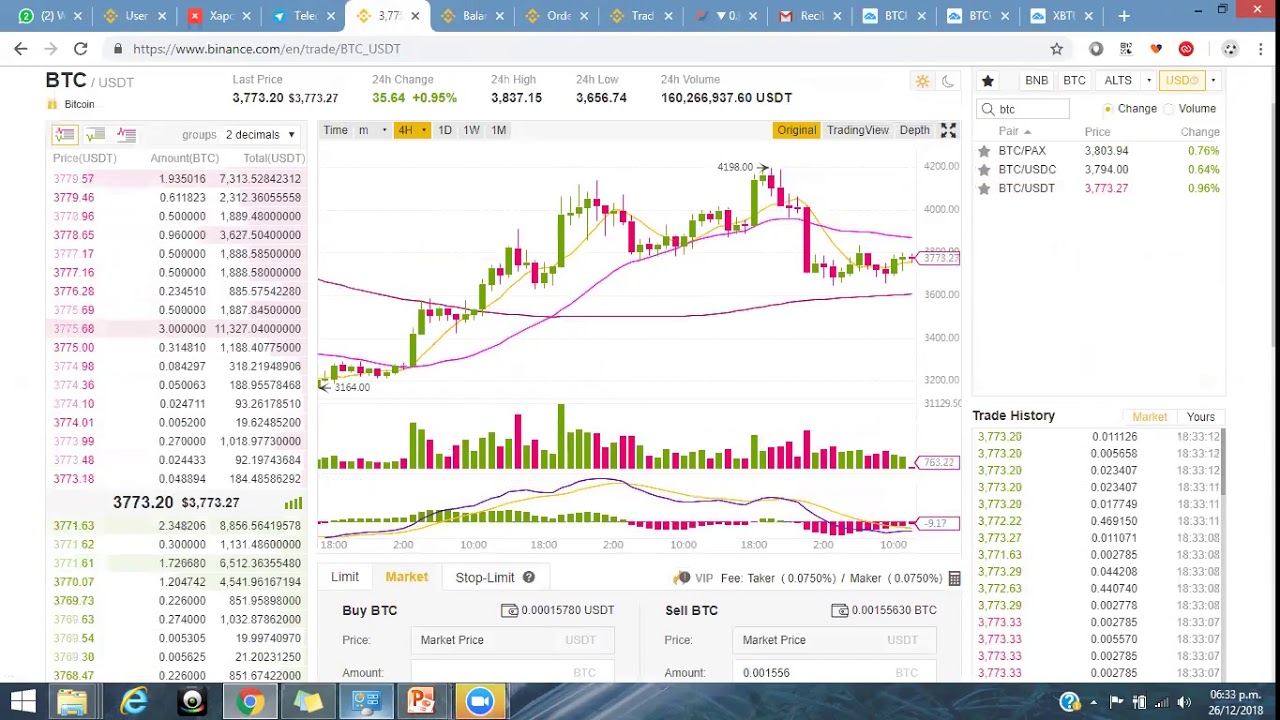Open favorites star filter in market list

click(x=987, y=80)
